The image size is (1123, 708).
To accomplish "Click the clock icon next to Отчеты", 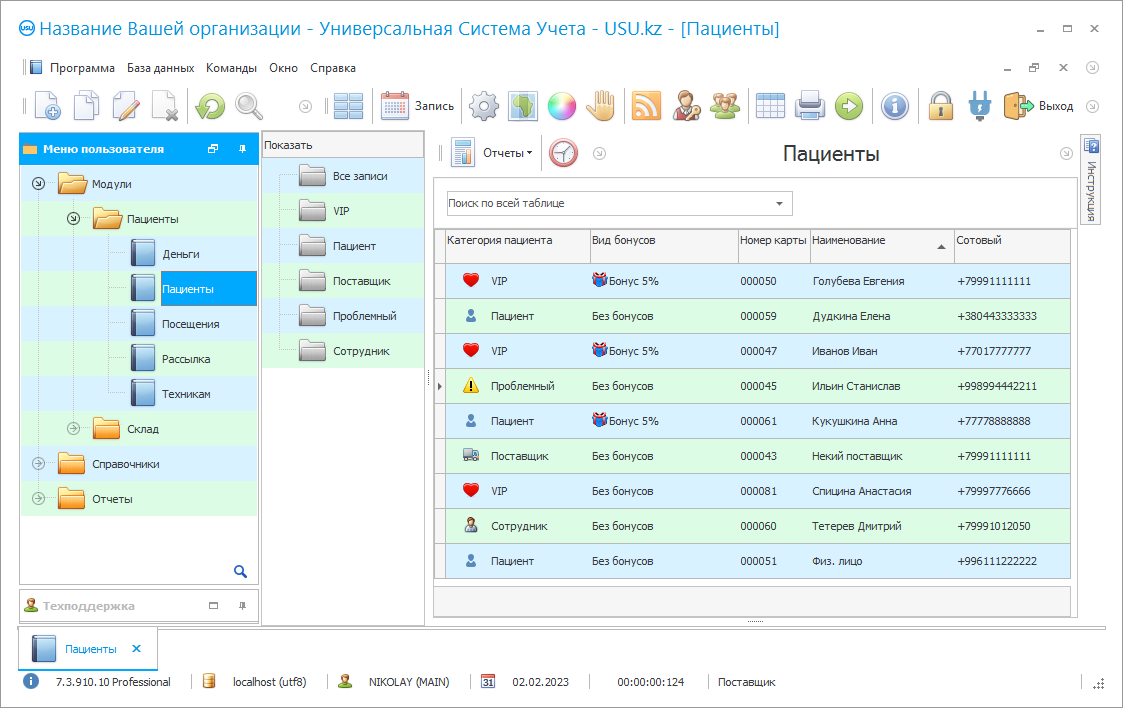I will 564,153.
